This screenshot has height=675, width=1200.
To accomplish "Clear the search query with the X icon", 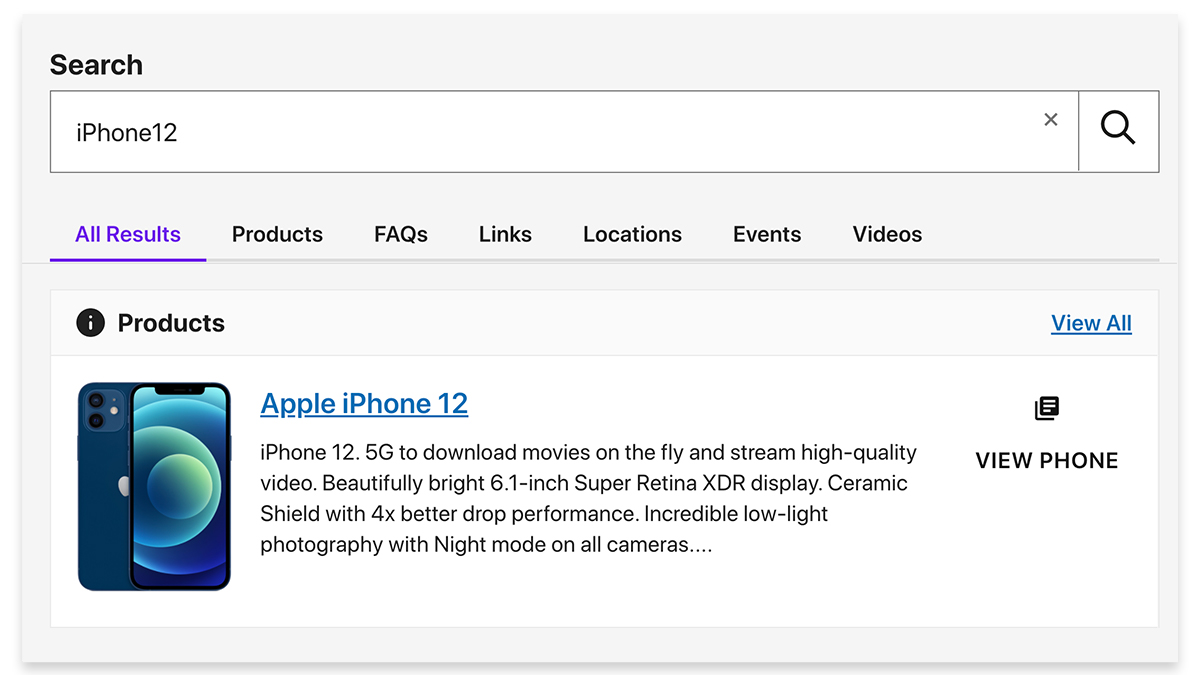I will coord(1050,120).
